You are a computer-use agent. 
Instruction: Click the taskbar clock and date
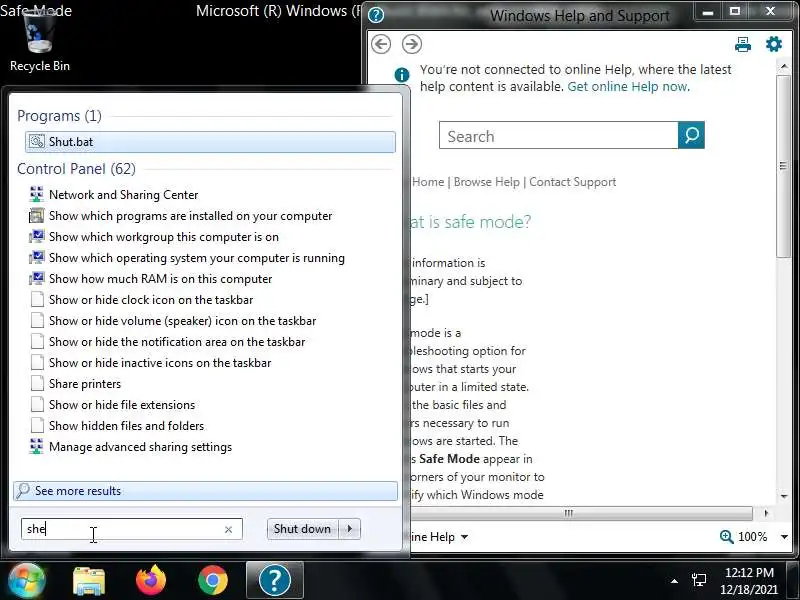coord(749,581)
